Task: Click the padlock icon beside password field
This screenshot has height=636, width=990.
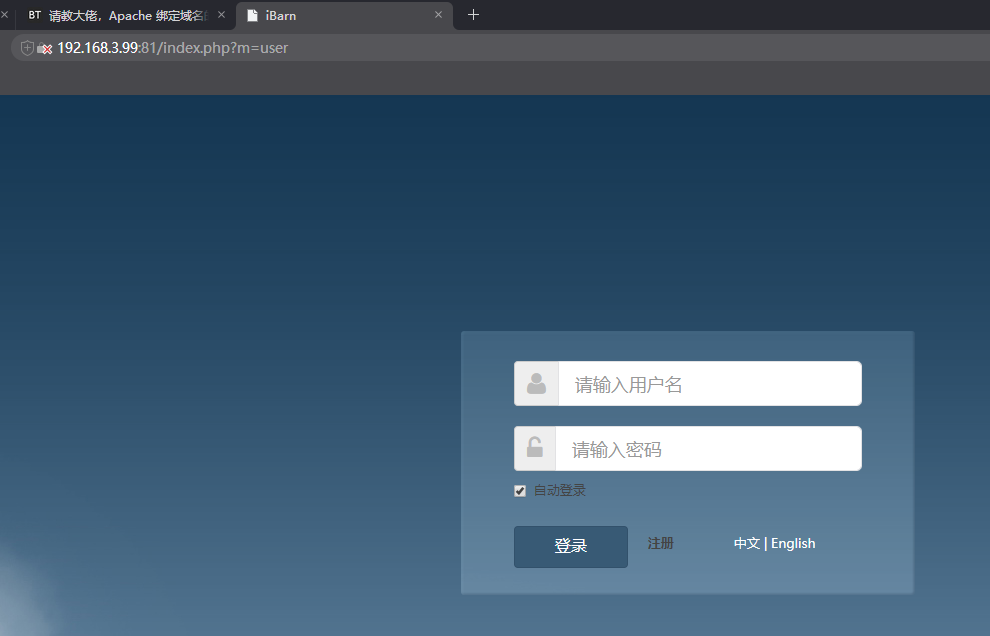Action: click(x=535, y=447)
